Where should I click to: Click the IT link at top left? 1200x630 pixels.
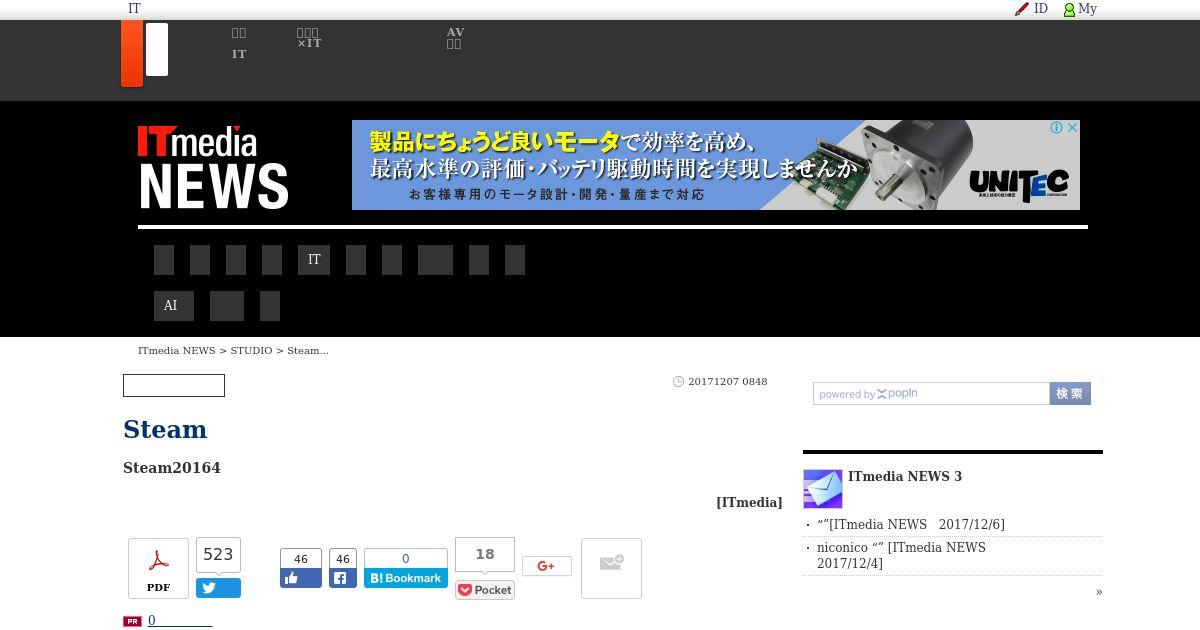coord(134,9)
